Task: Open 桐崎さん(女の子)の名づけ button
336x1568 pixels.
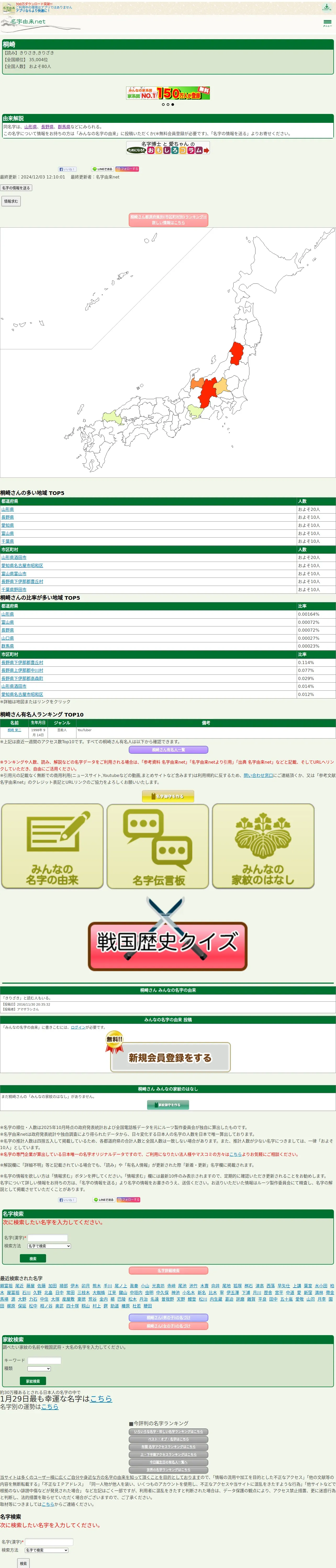Action: tap(168, 1326)
